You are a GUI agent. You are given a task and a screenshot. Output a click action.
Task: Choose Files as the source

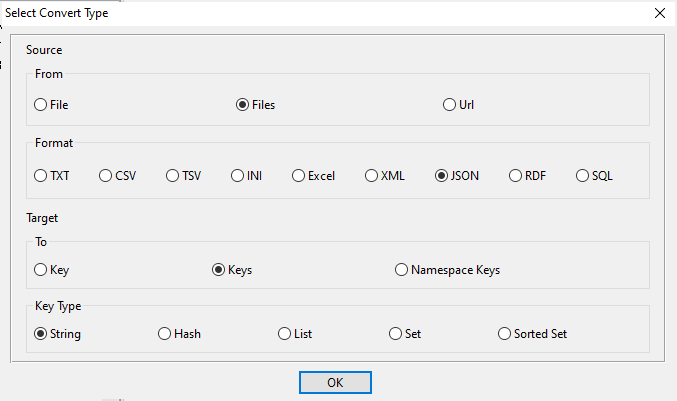[x=242, y=105]
